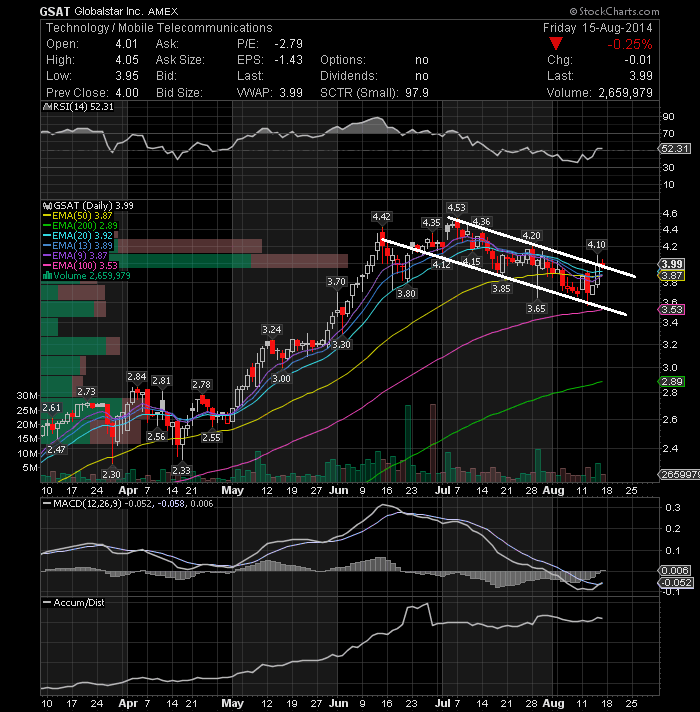Click the 4.35 price annotation
This screenshot has width=700, height=712.
pos(431,222)
